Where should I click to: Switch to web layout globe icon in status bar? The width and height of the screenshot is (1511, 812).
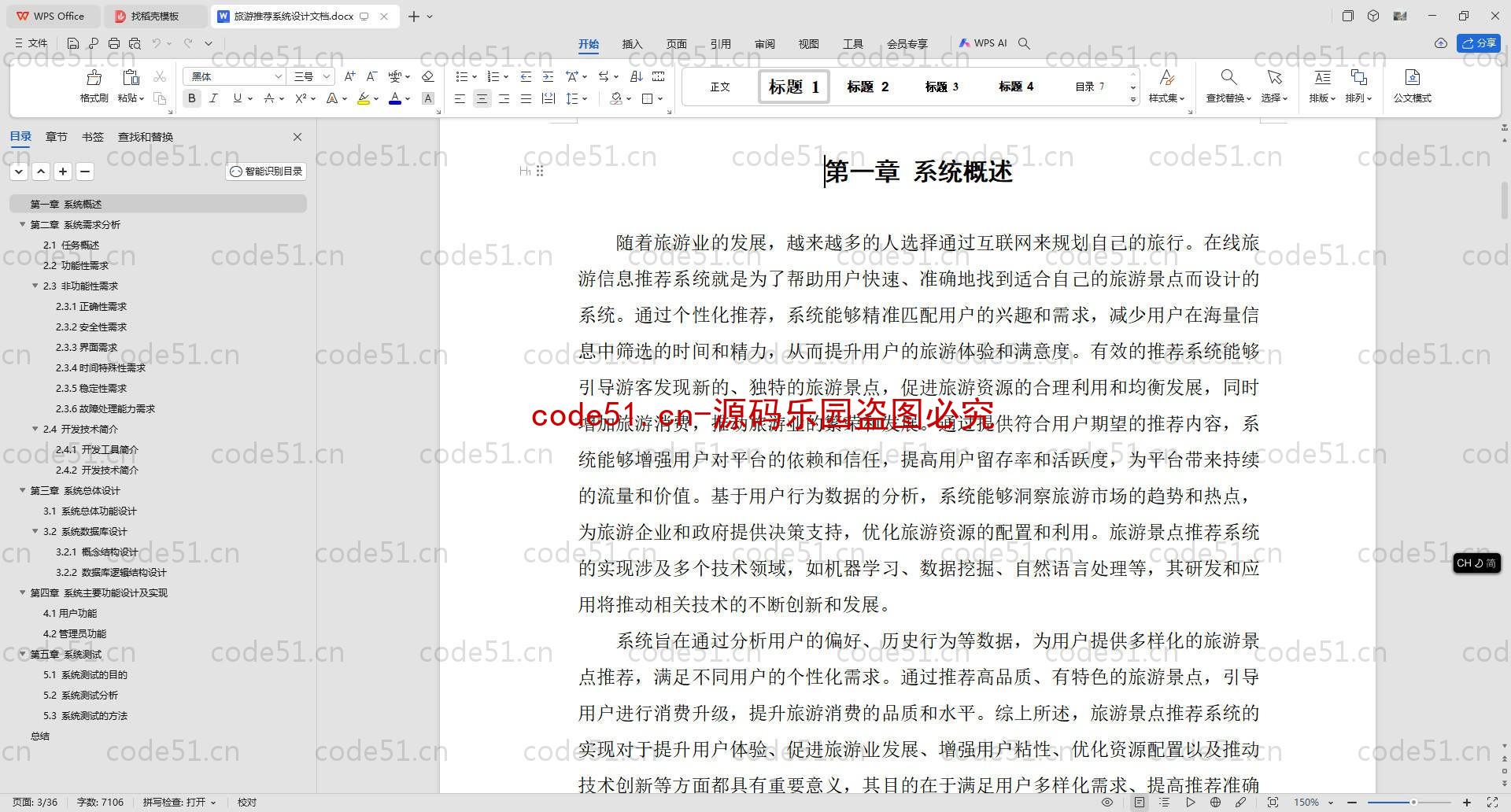[x=1216, y=803]
